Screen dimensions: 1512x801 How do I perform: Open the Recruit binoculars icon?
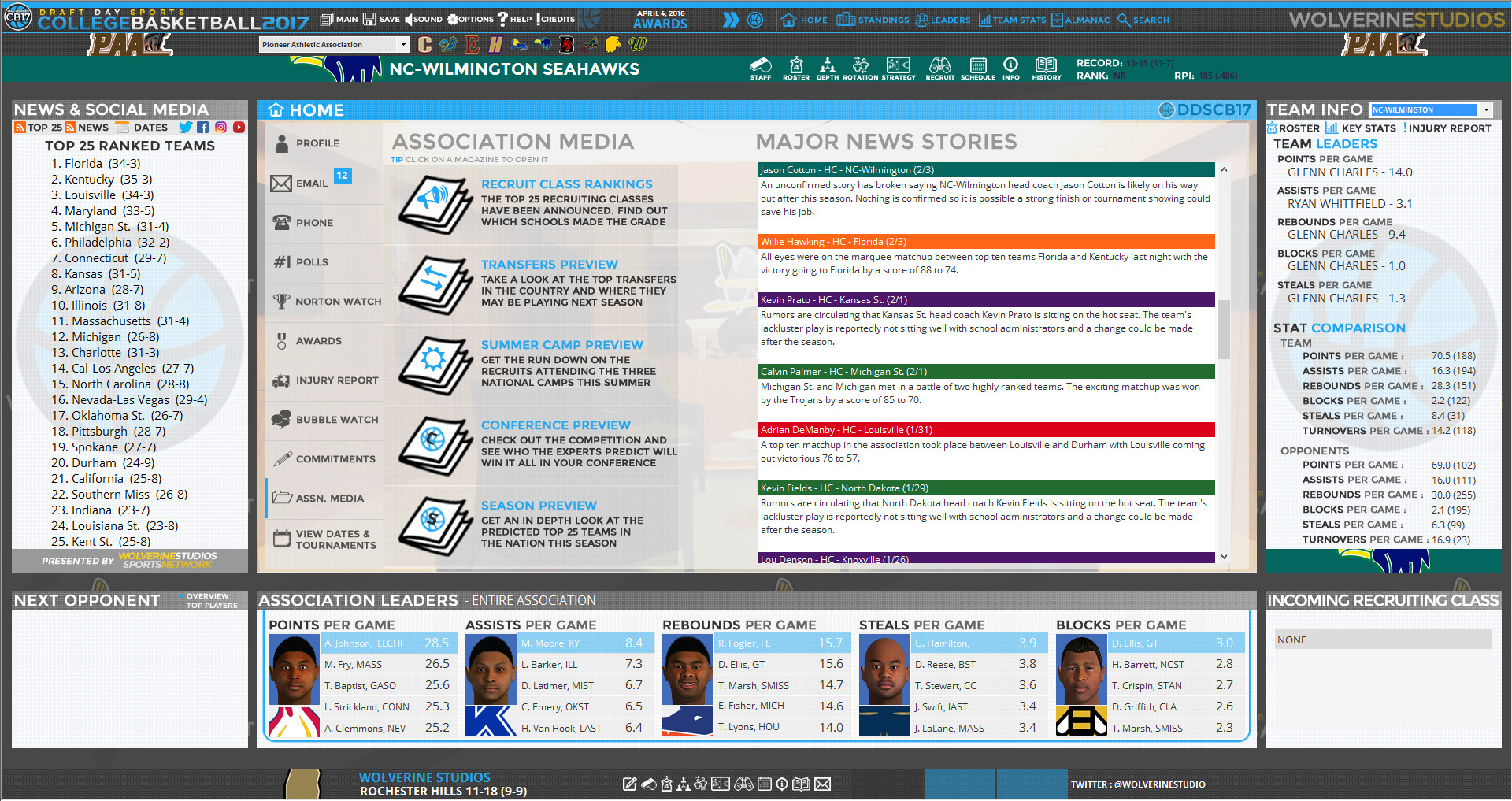click(x=939, y=69)
